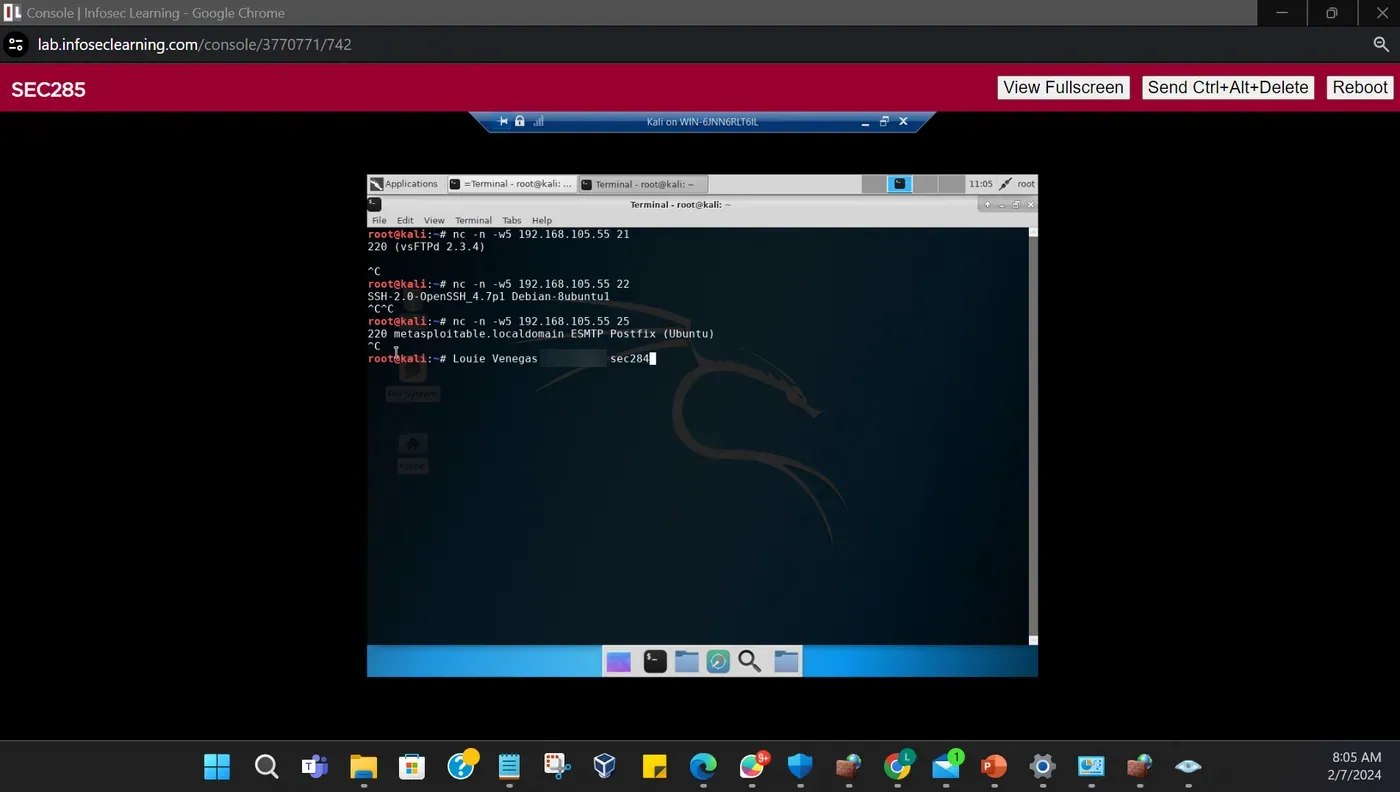Click the 'Louie Venegas' text at the prompt

pyautogui.click(x=495, y=358)
